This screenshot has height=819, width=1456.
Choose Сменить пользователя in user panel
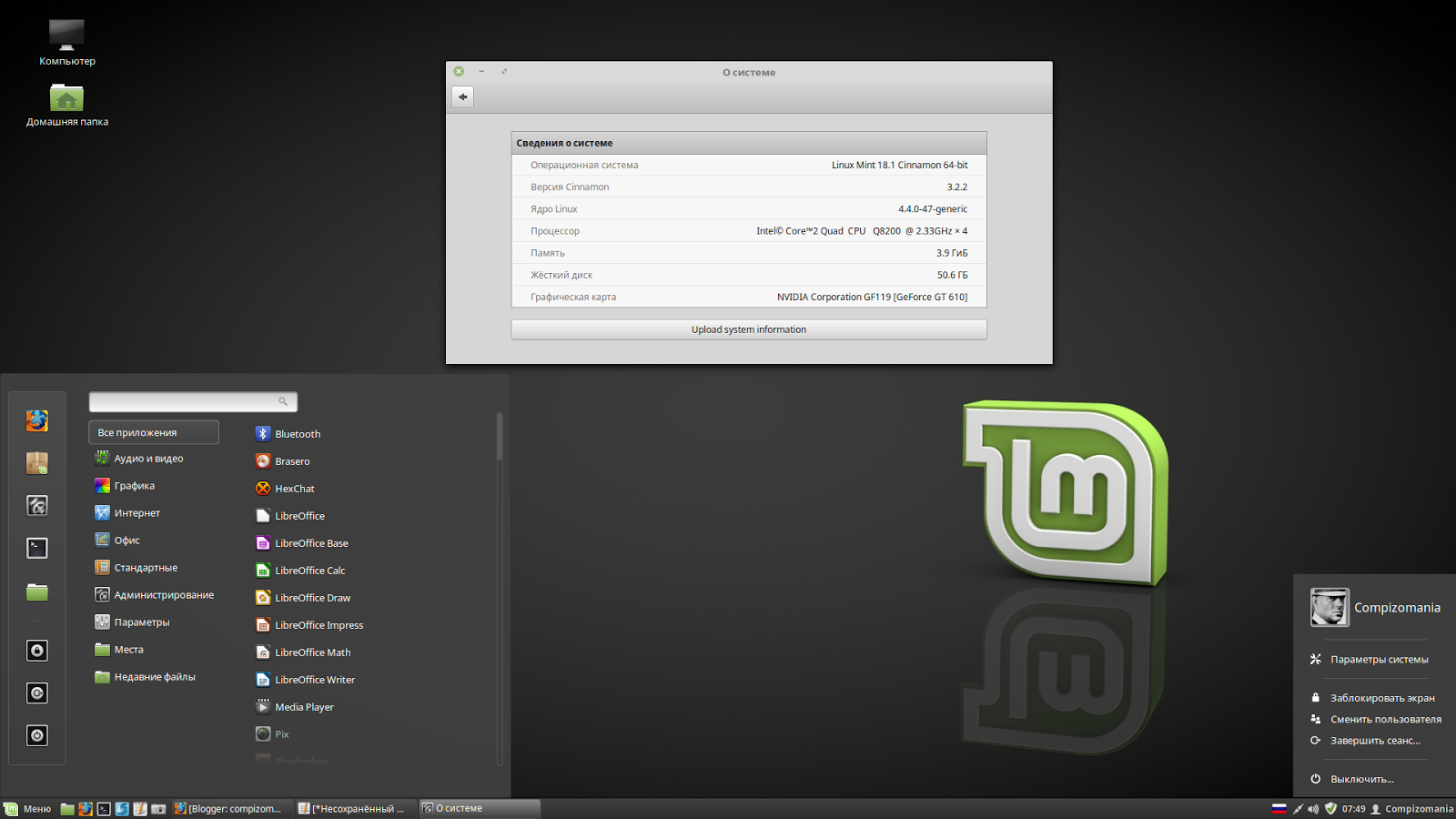[x=1374, y=719]
